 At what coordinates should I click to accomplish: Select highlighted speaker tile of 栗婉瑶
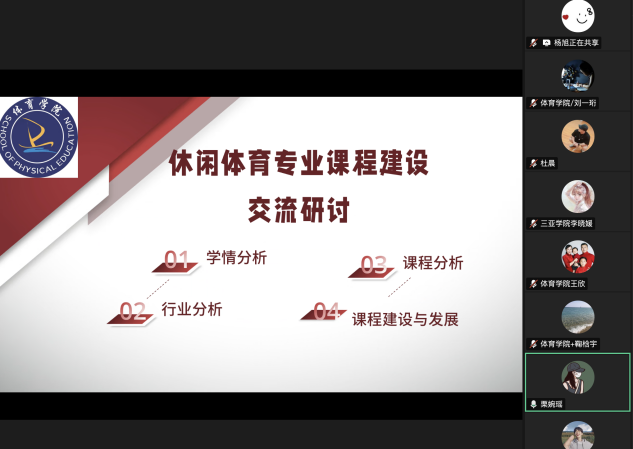pyautogui.click(x=578, y=380)
